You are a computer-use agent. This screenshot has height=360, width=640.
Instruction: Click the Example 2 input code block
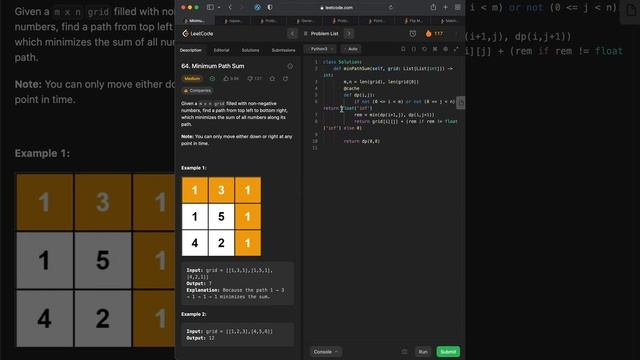[238, 334]
